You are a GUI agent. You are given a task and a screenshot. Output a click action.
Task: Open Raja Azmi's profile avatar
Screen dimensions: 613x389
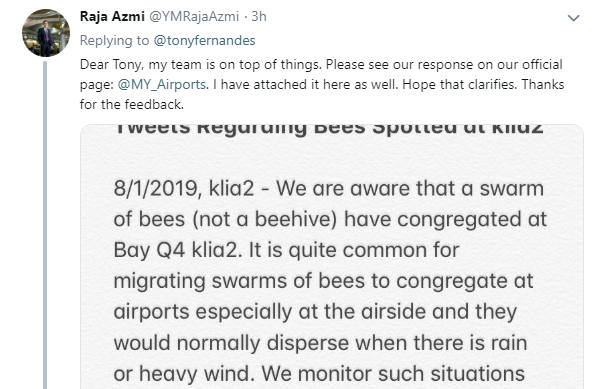pyautogui.click(x=46, y=33)
